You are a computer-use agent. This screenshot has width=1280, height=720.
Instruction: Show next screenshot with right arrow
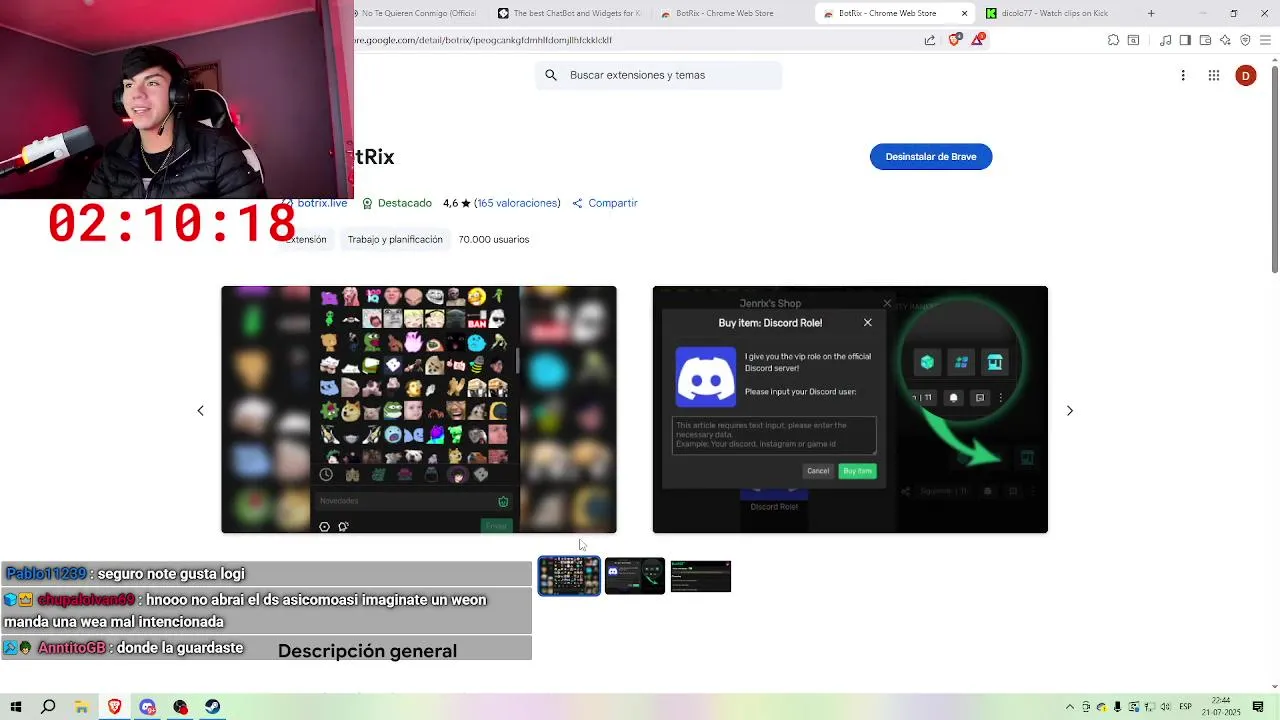click(x=1069, y=410)
